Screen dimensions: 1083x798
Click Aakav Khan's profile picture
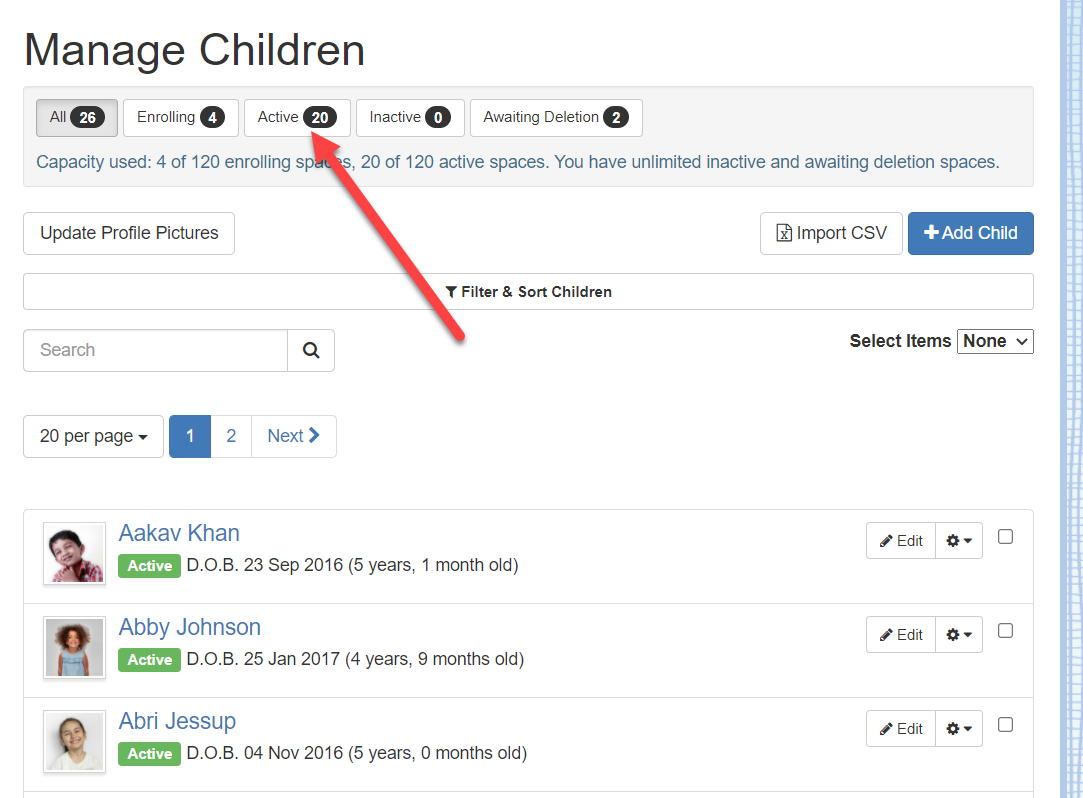click(x=74, y=553)
